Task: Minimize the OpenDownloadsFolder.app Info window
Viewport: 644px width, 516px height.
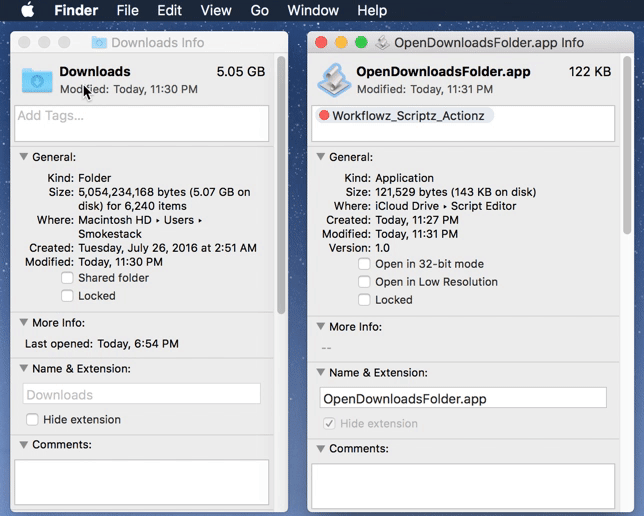Action: [x=341, y=42]
